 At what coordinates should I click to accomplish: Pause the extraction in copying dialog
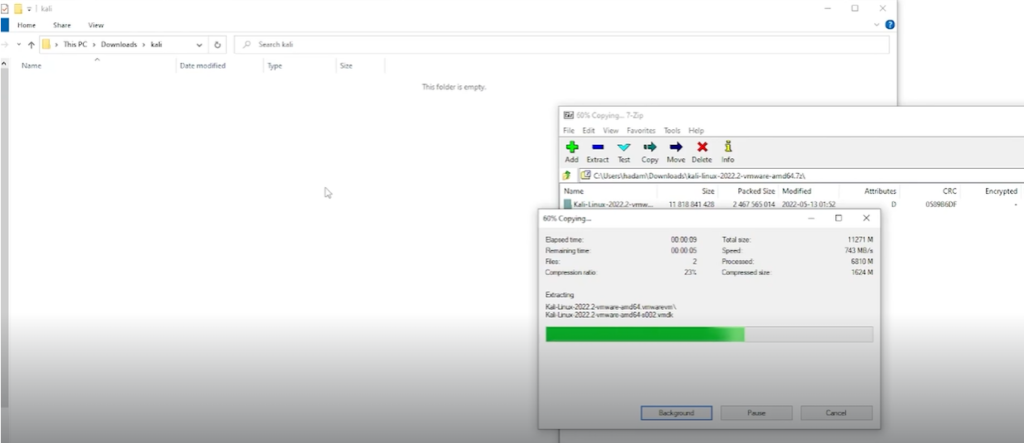pyautogui.click(x=756, y=413)
